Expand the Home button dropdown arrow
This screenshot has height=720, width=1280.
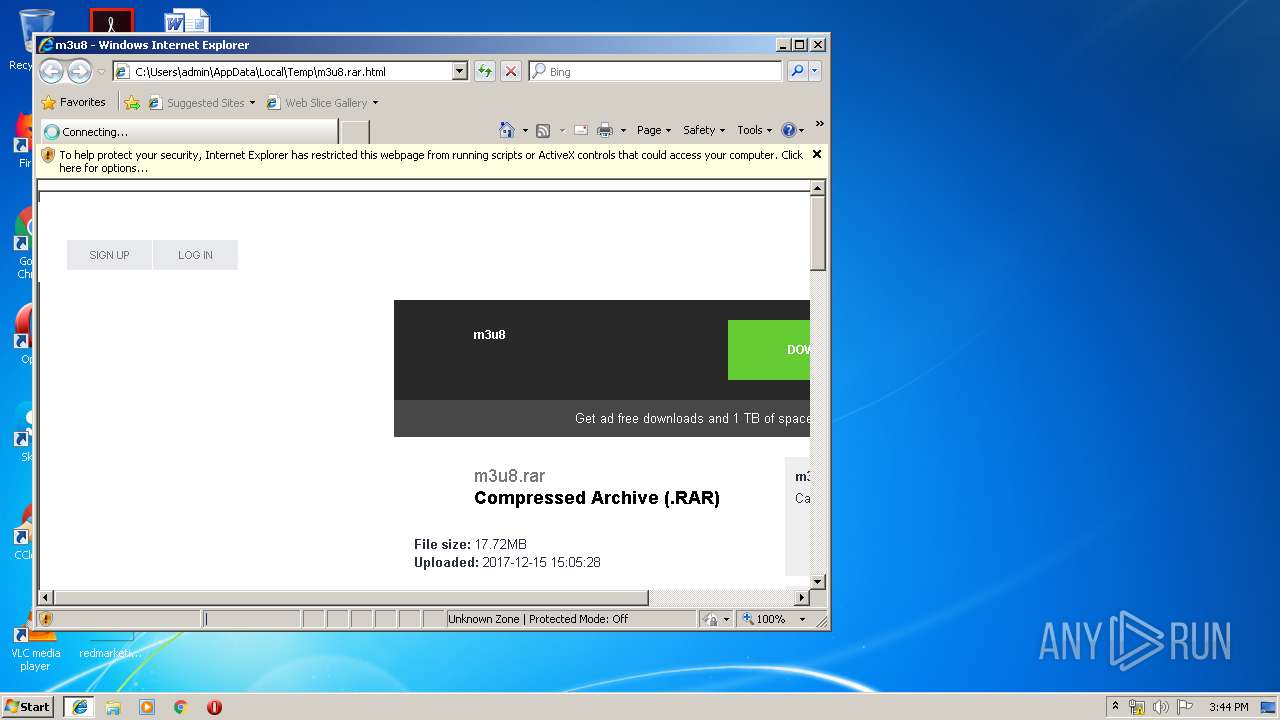click(x=525, y=130)
